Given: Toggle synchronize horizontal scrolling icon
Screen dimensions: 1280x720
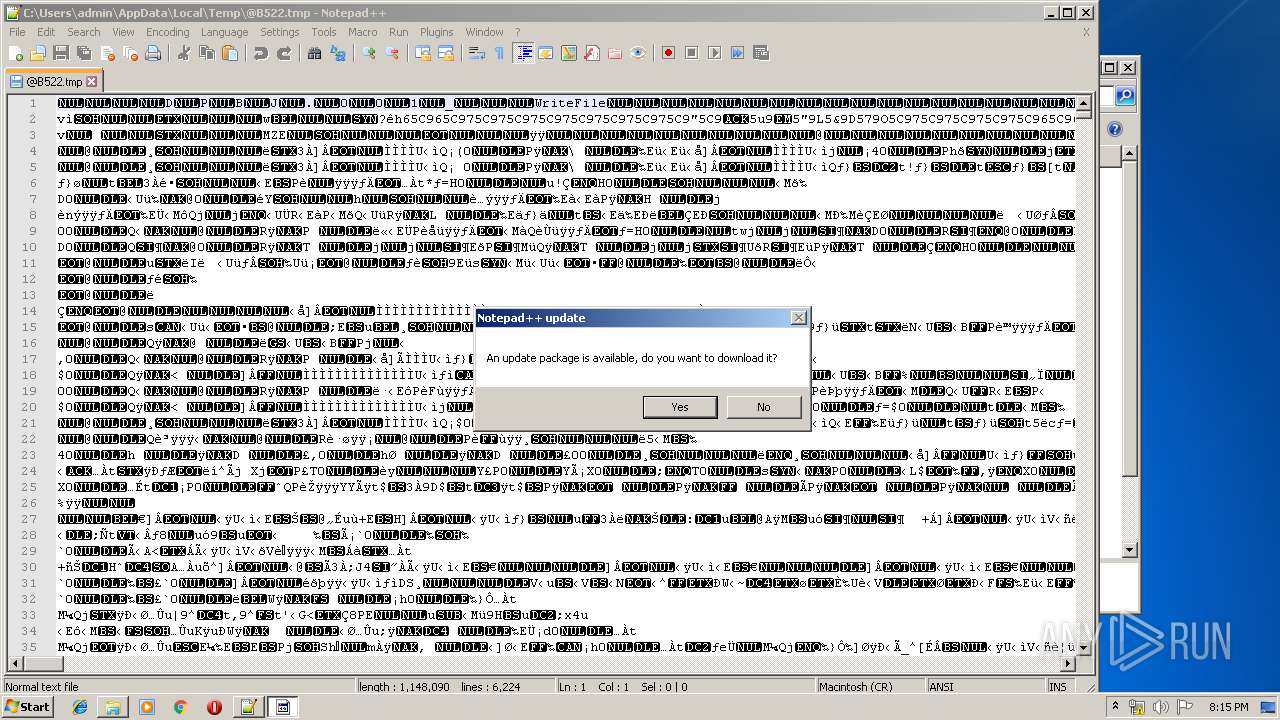Looking at the screenshot, I should click(446, 53).
